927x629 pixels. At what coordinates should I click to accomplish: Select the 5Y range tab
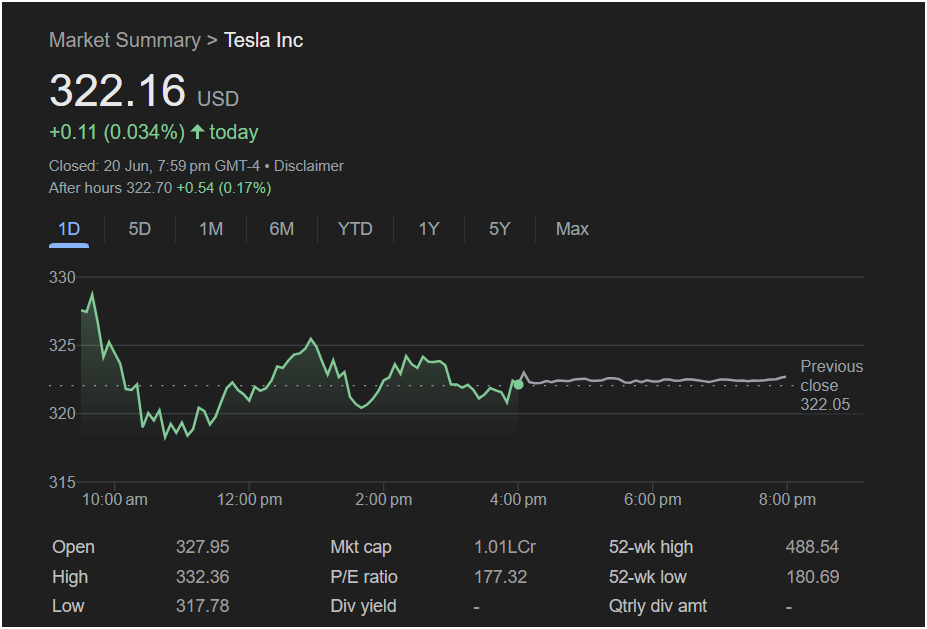[499, 229]
